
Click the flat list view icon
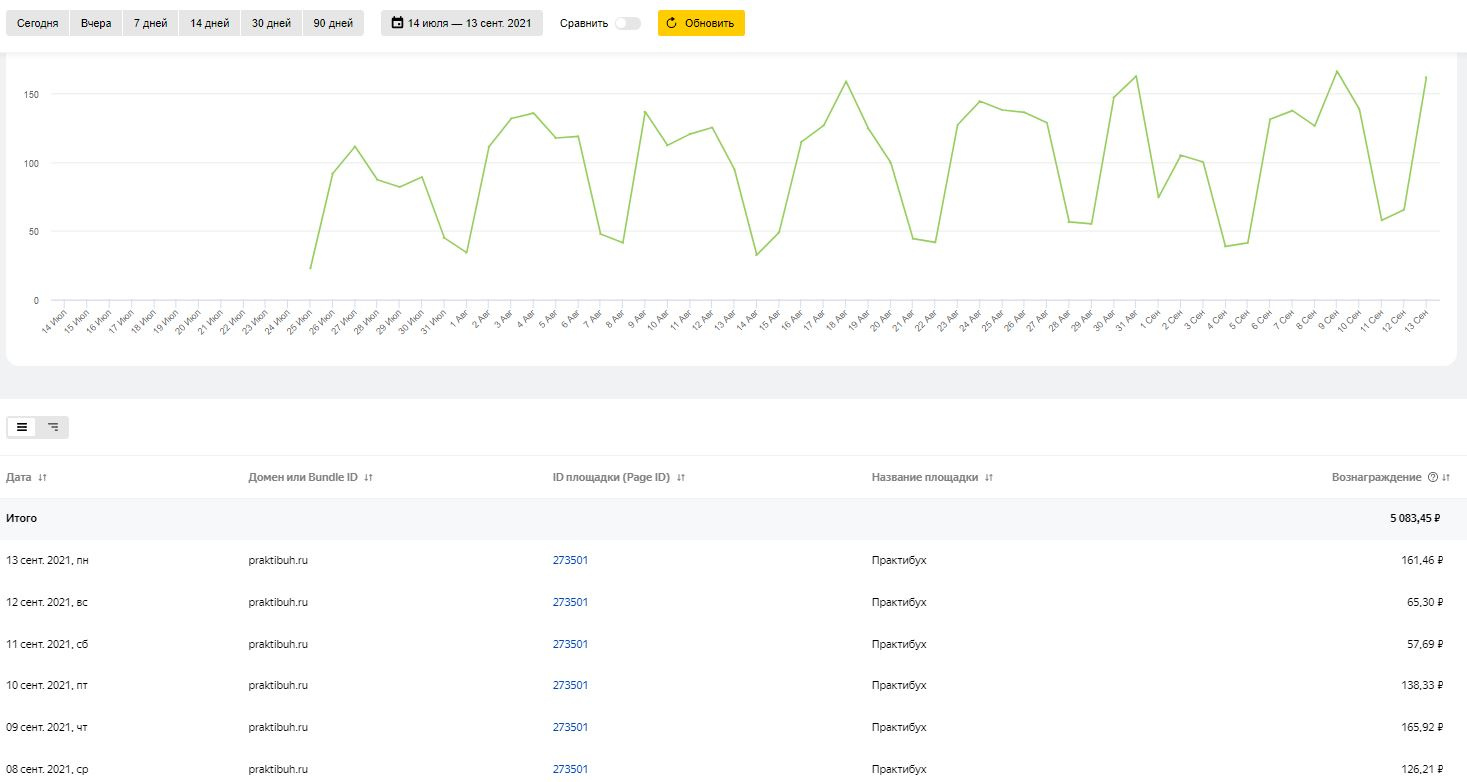pos(22,427)
